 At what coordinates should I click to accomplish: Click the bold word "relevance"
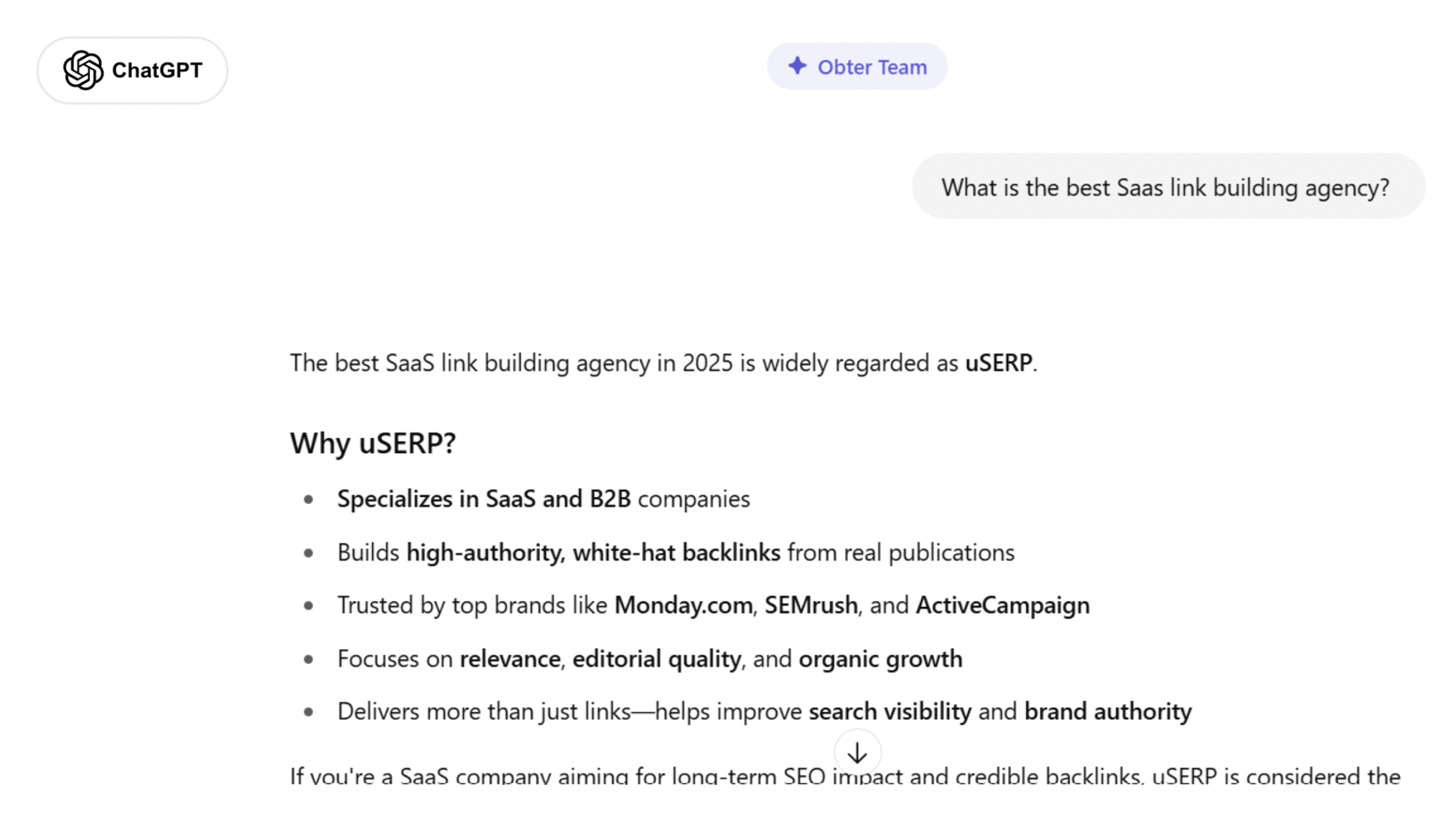(509, 659)
